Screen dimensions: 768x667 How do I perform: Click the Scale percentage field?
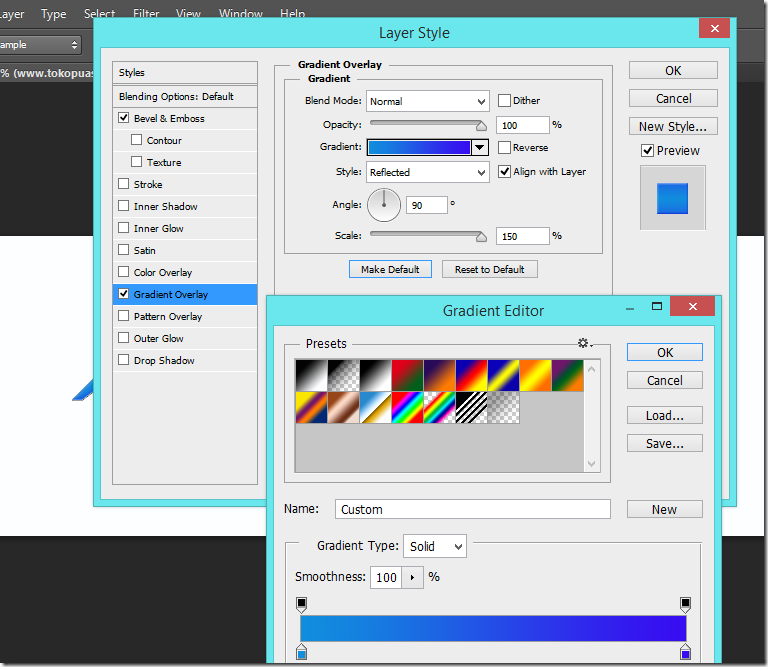point(523,236)
